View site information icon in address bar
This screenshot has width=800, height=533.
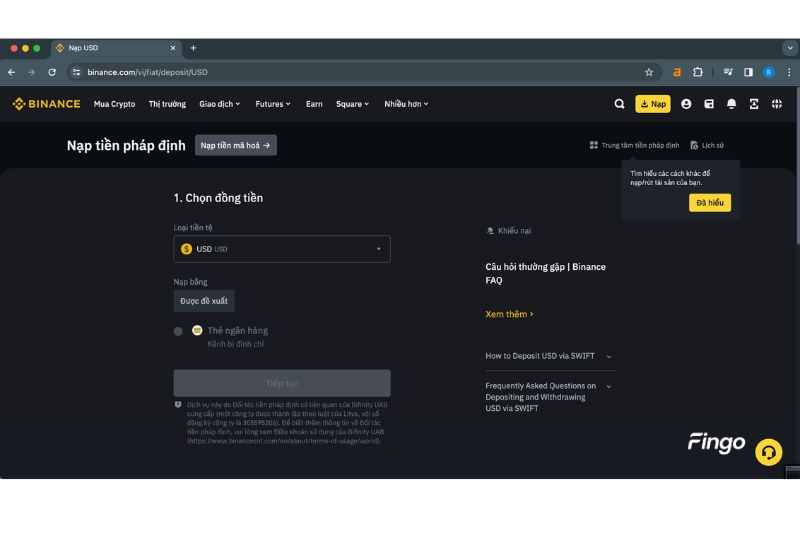[77, 72]
